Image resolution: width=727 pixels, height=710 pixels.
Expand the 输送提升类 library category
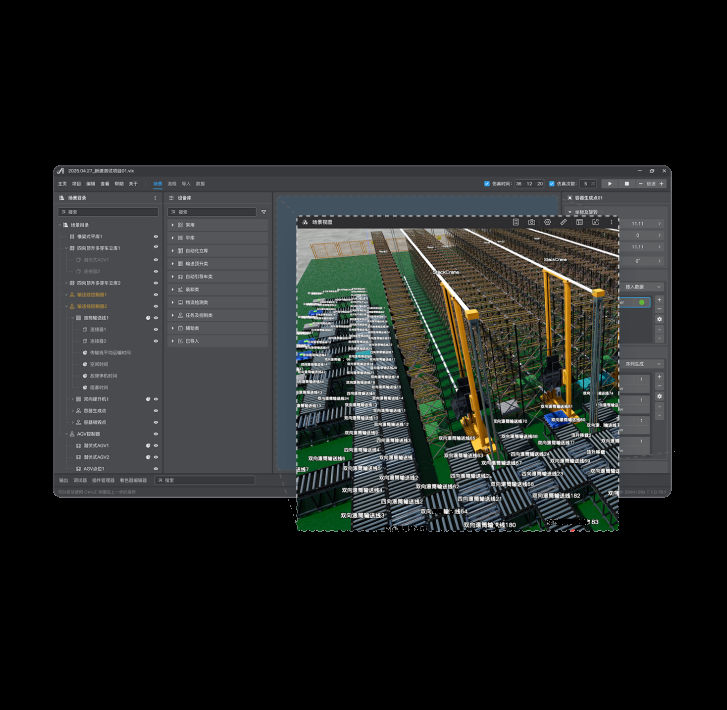[x=172, y=263]
